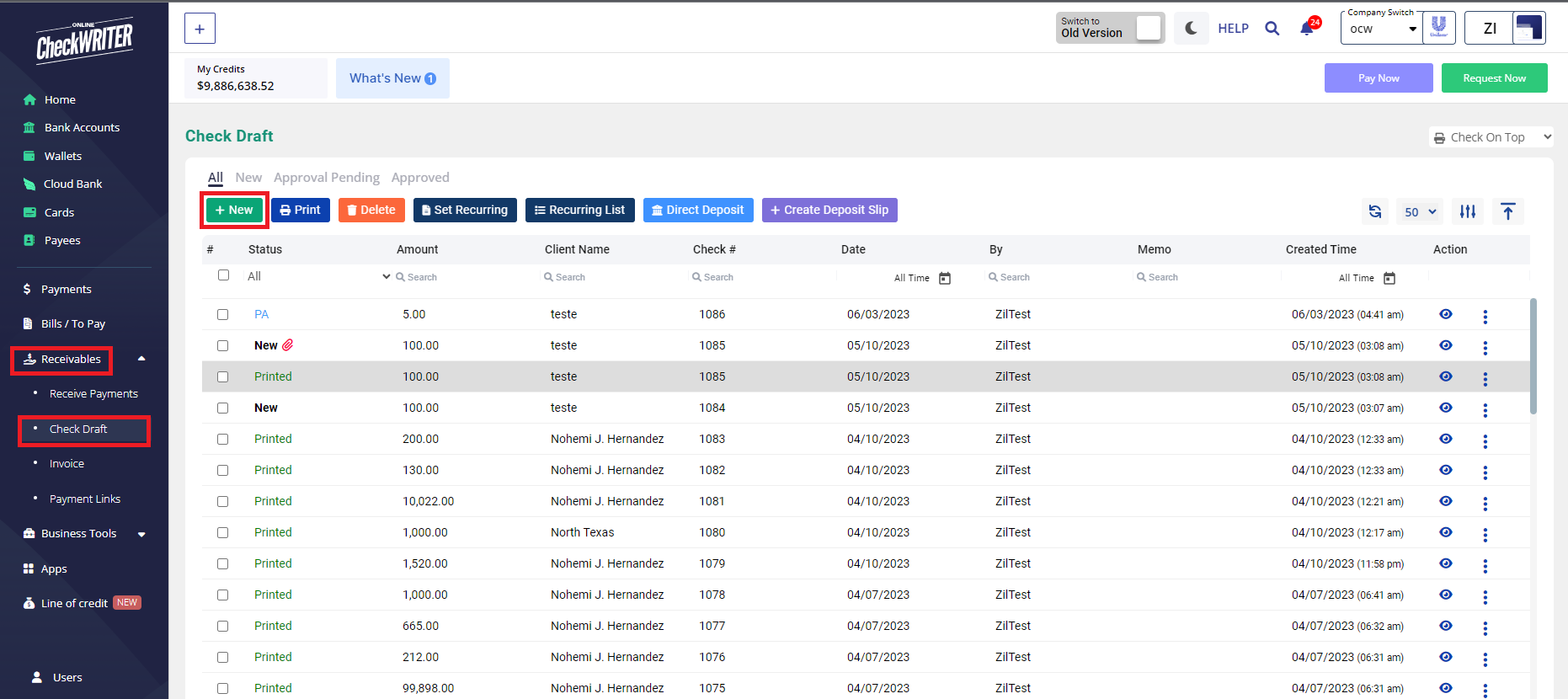Image resolution: width=1568 pixels, height=699 pixels.
Task: Expand Business Tools in sidebar
Action: 141,534
